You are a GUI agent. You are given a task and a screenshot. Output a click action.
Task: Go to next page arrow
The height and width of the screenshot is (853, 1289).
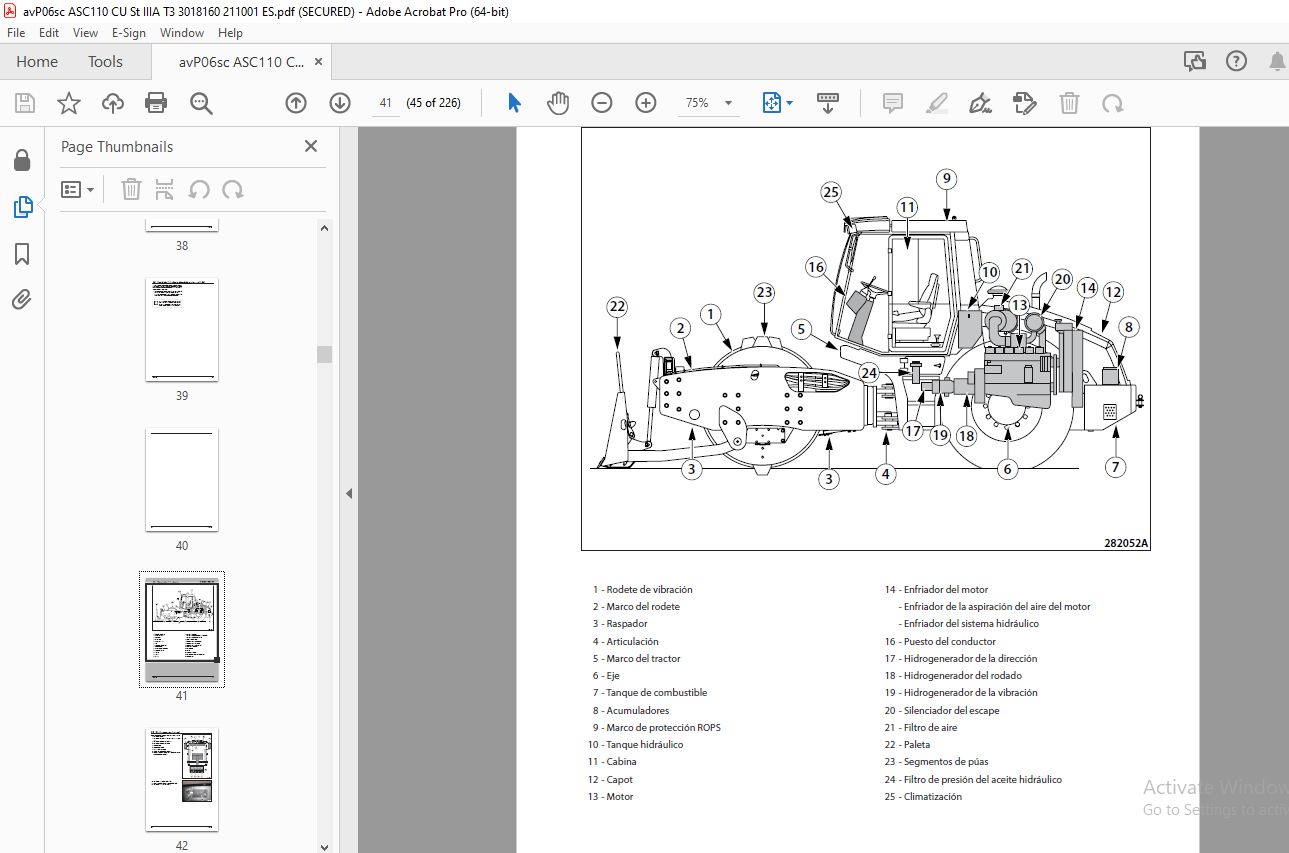pyautogui.click(x=340, y=103)
